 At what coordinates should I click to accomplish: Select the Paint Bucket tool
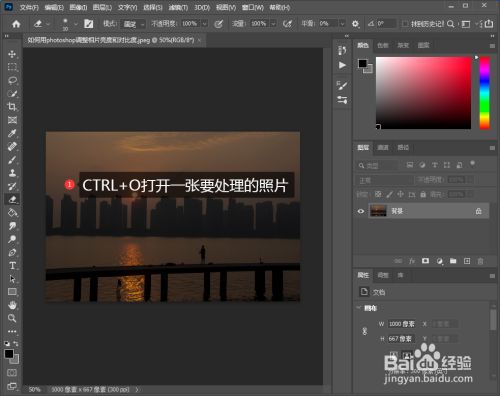pos(12,212)
